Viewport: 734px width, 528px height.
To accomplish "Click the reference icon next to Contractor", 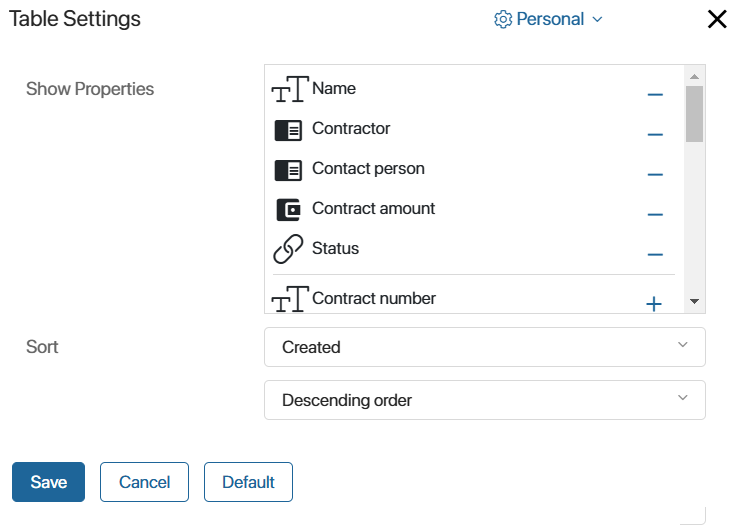I will (x=288, y=130).
